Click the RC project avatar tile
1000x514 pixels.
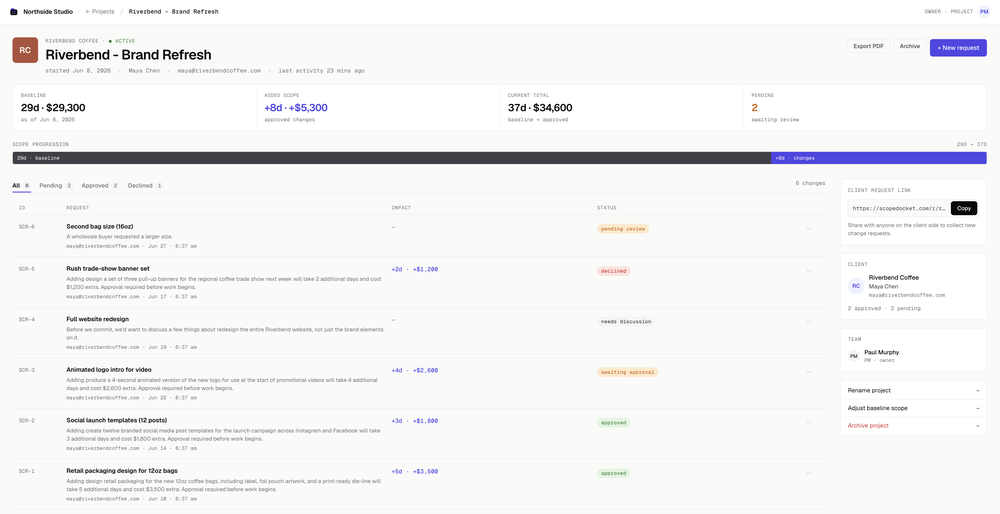coord(25,50)
